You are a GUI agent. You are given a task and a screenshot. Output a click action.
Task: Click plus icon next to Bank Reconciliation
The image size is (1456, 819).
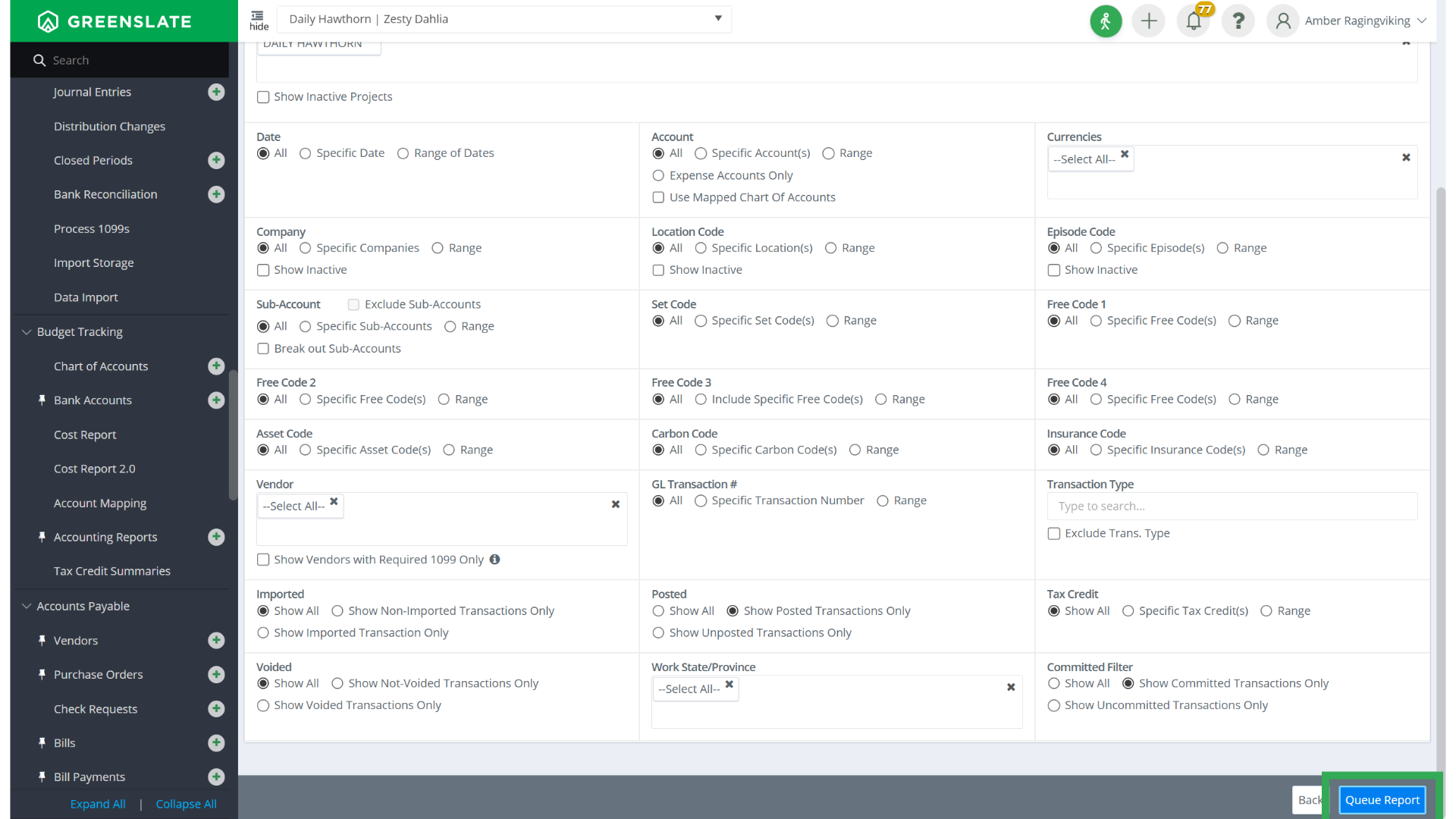tap(216, 194)
